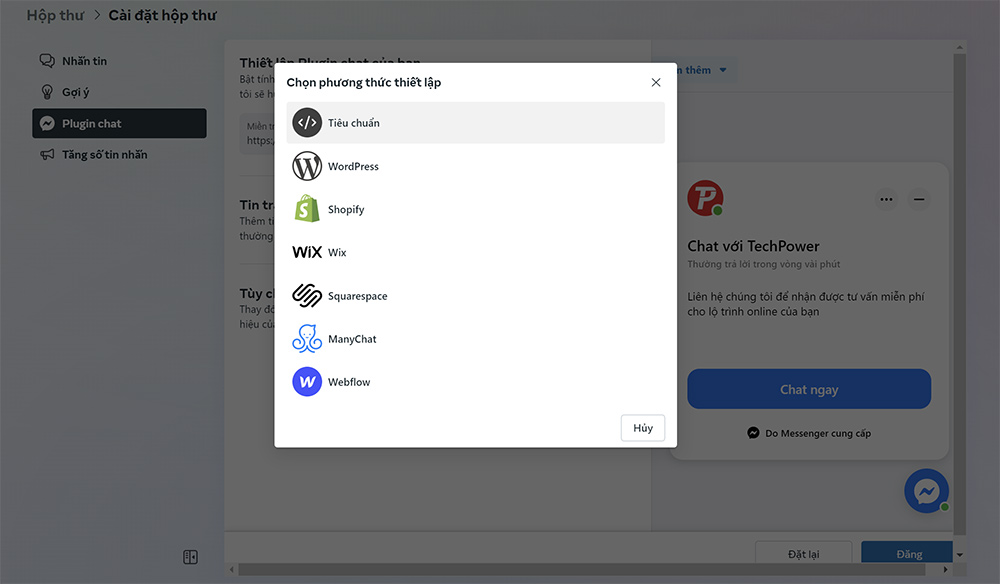Pick the Webflow logo icon

pyautogui.click(x=307, y=382)
